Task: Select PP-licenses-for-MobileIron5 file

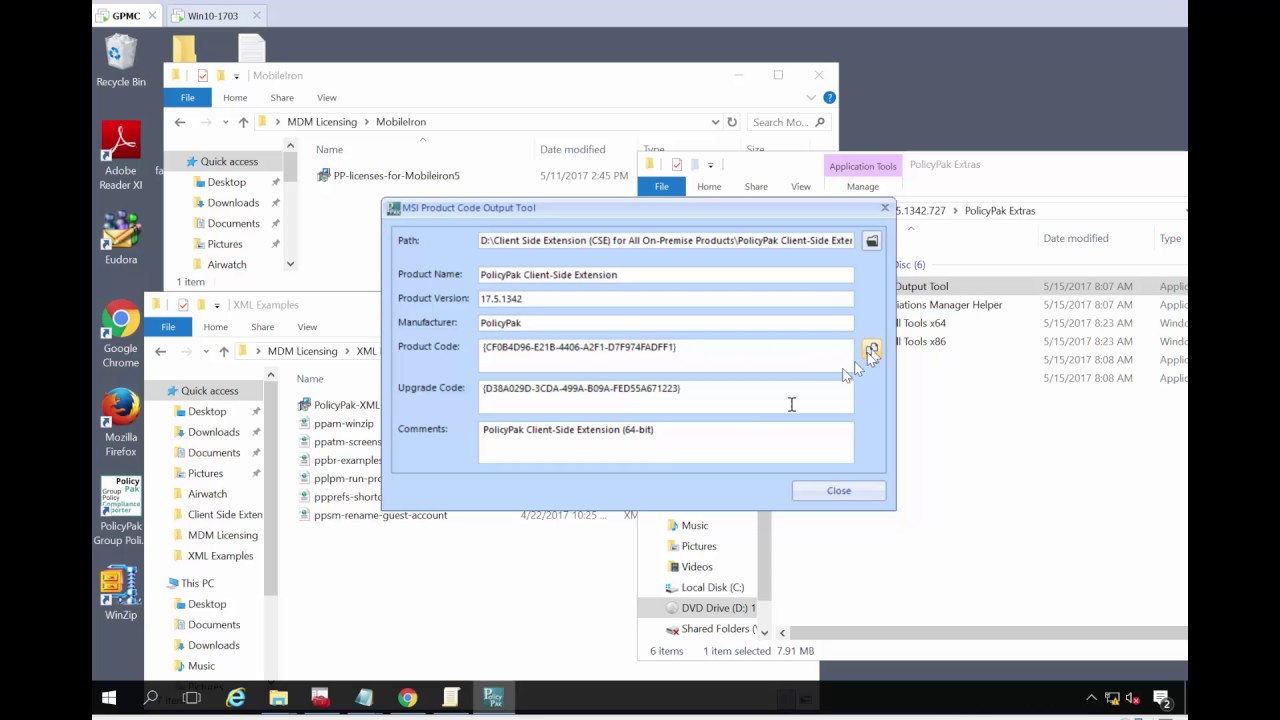Action: pos(388,176)
